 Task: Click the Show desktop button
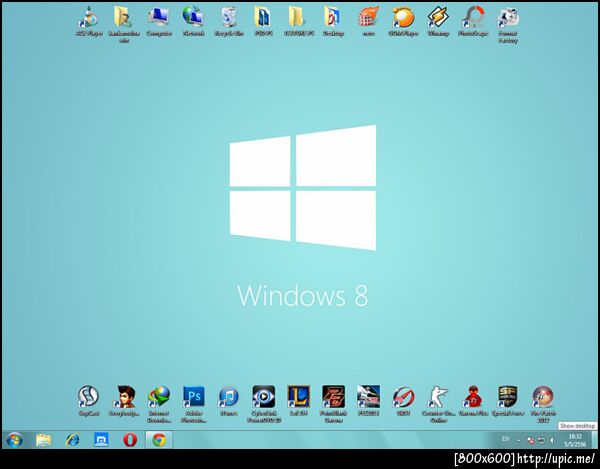pyautogui.click(x=594, y=440)
